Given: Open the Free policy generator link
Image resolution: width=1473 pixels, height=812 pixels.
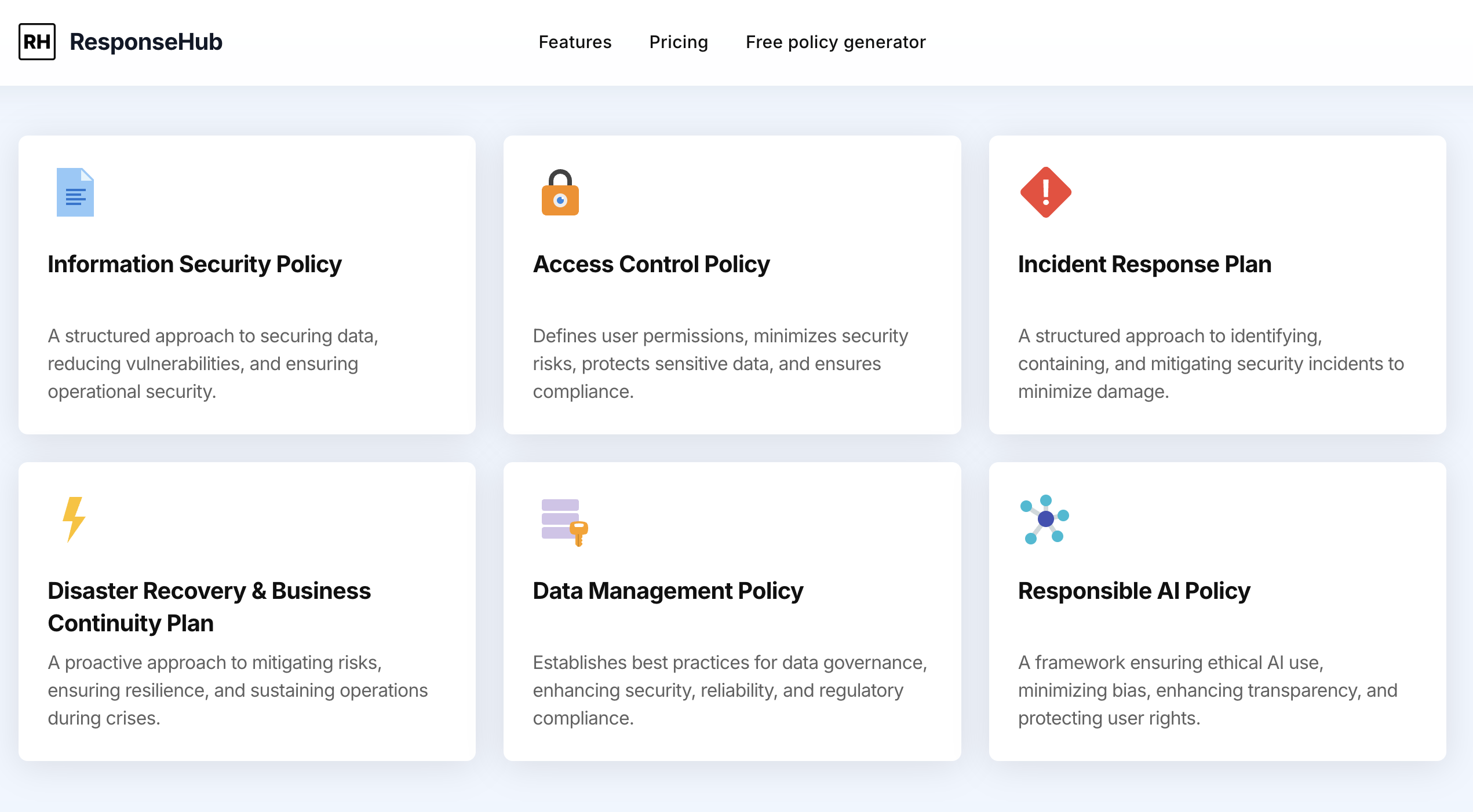Looking at the screenshot, I should click(x=836, y=42).
